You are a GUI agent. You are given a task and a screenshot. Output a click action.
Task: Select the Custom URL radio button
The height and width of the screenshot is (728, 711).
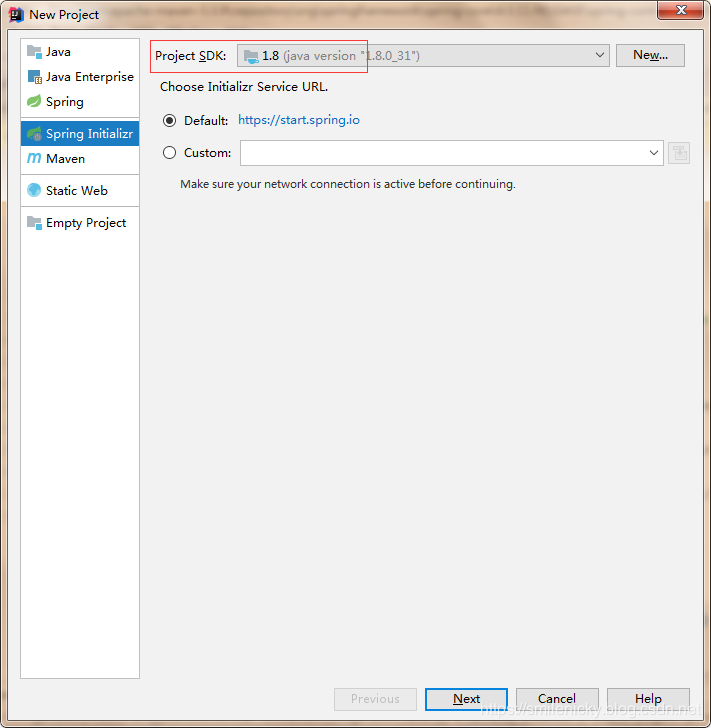point(170,152)
